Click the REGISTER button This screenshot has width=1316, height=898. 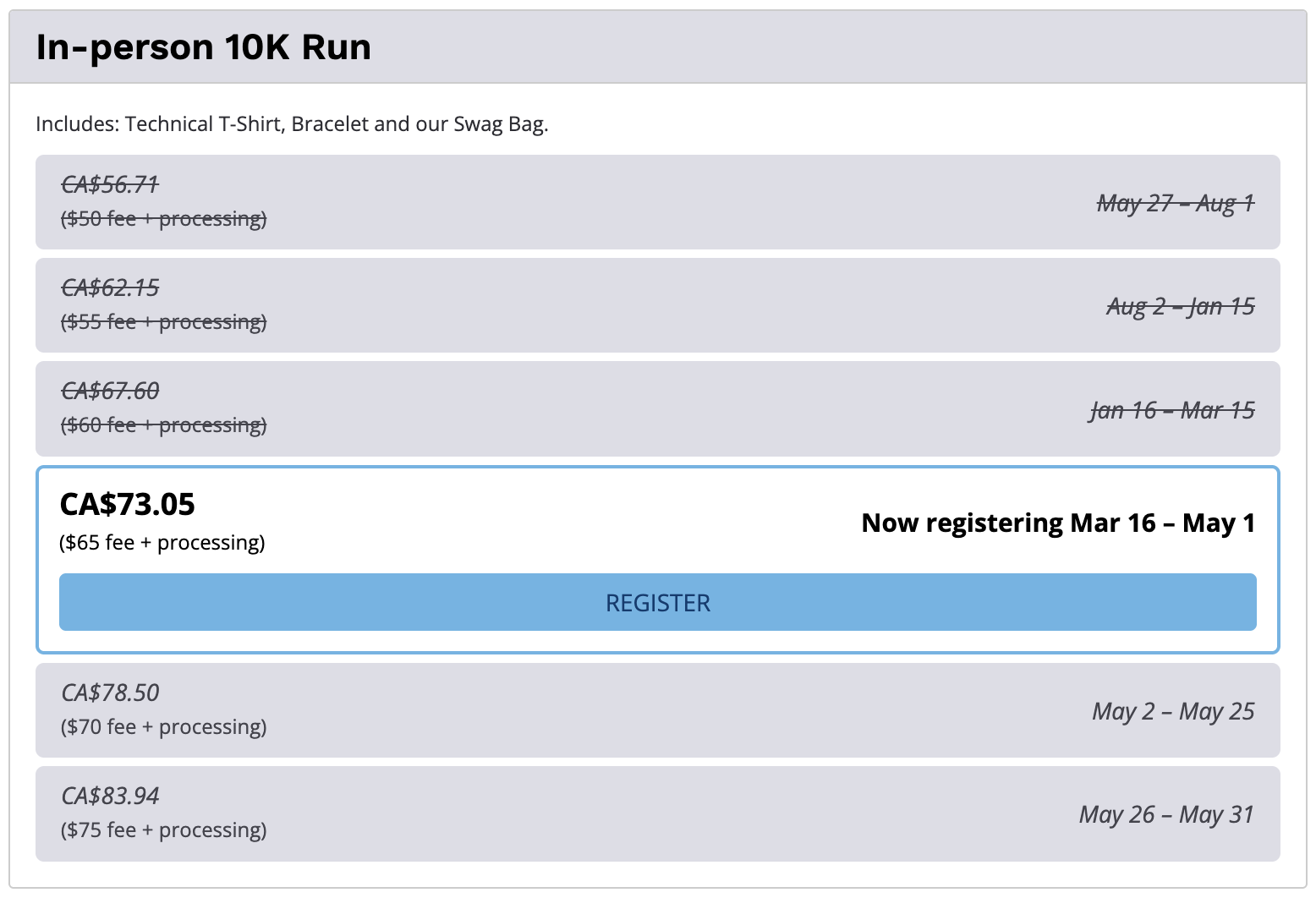click(657, 602)
